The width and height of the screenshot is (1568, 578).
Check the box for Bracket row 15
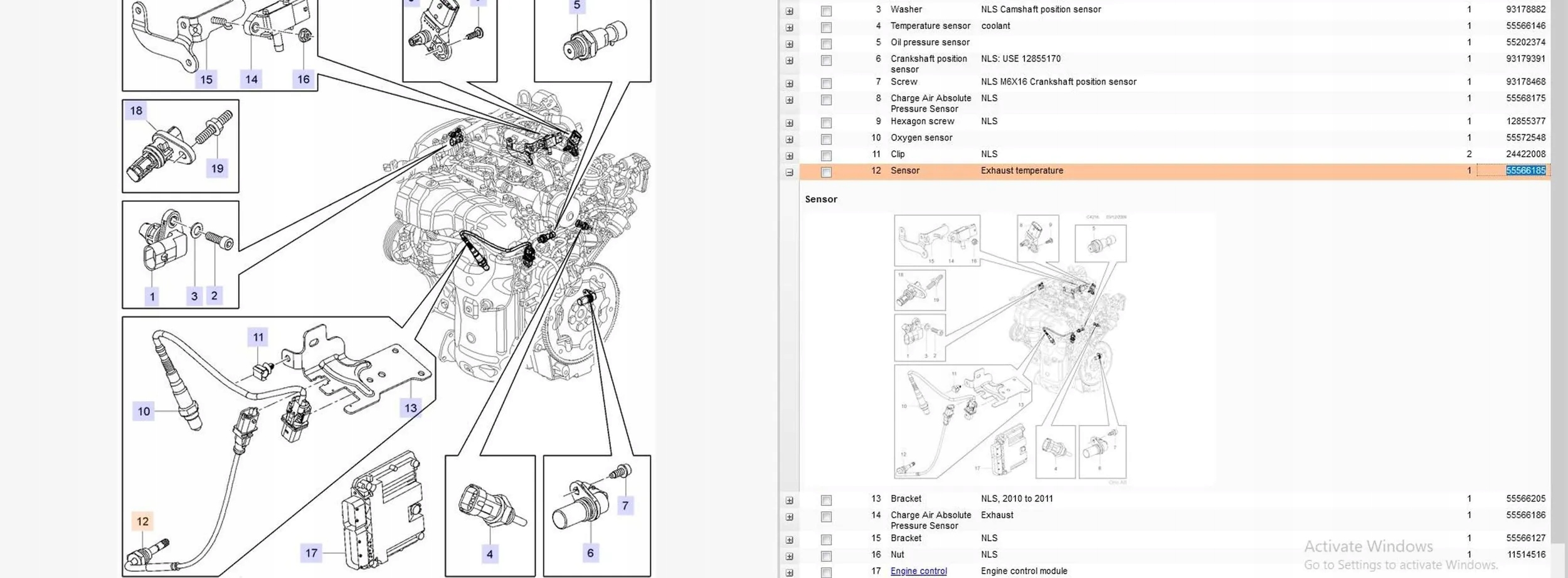[x=826, y=540]
